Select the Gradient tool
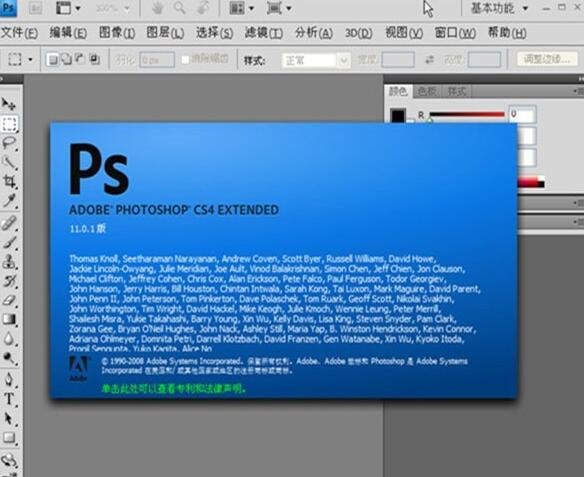The width and height of the screenshot is (584, 477). point(9,319)
